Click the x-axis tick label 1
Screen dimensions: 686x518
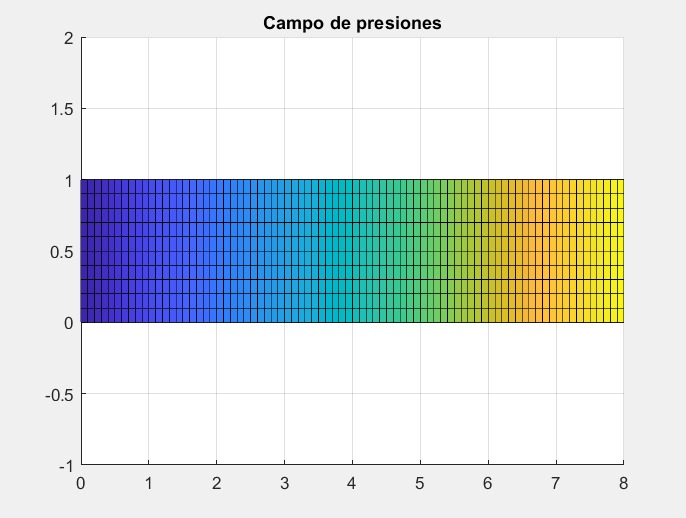pyautogui.click(x=149, y=483)
